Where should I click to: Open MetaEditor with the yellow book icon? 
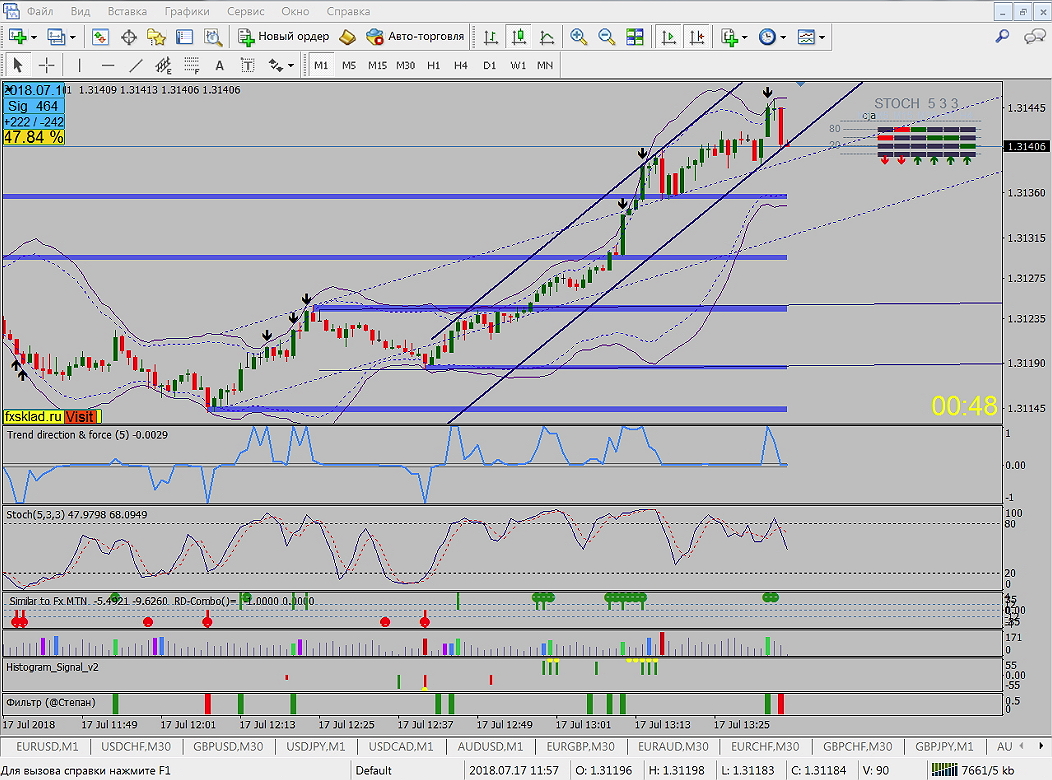348,37
